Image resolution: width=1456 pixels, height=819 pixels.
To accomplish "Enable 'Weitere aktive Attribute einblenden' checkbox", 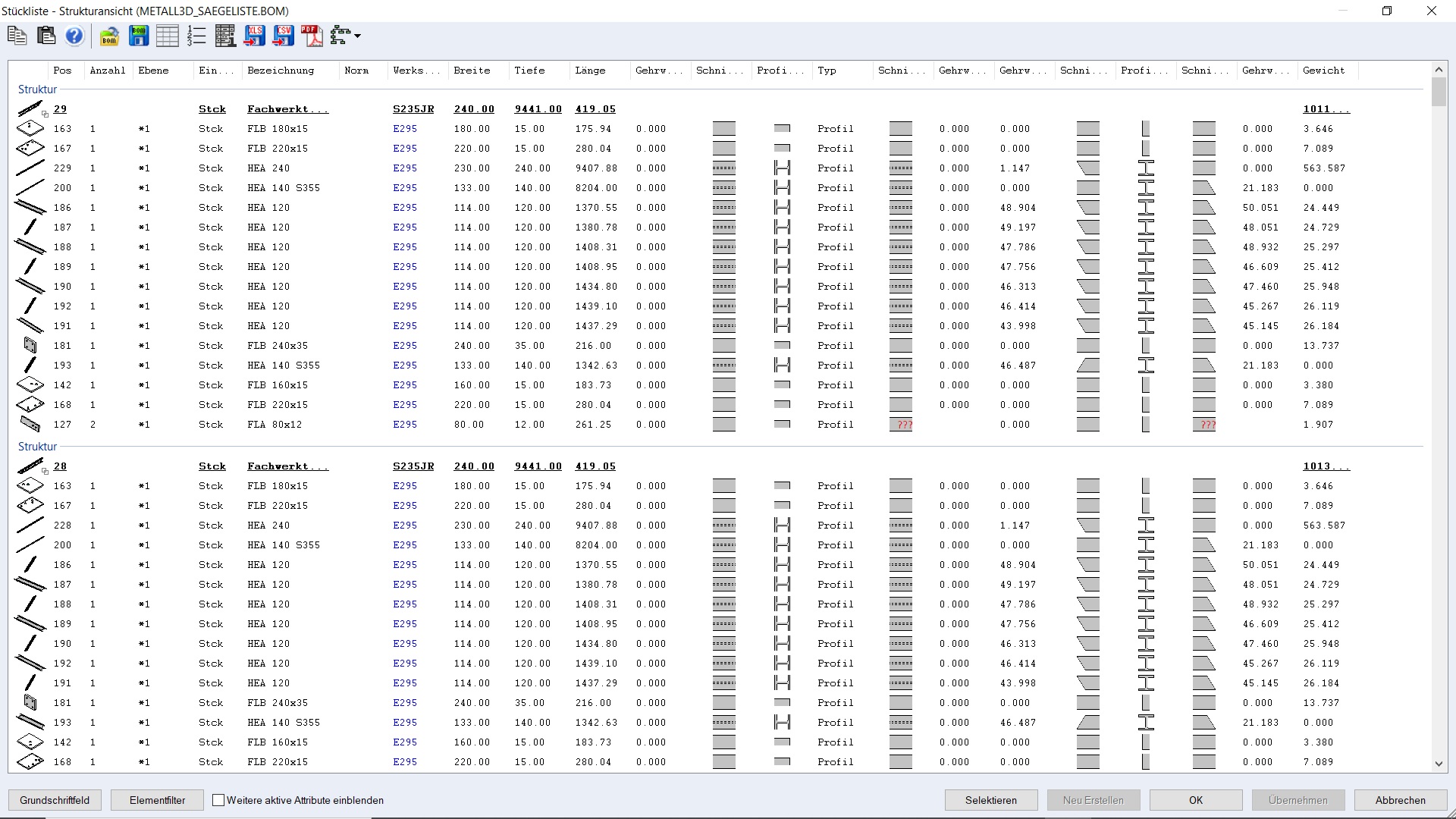I will (x=218, y=800).
